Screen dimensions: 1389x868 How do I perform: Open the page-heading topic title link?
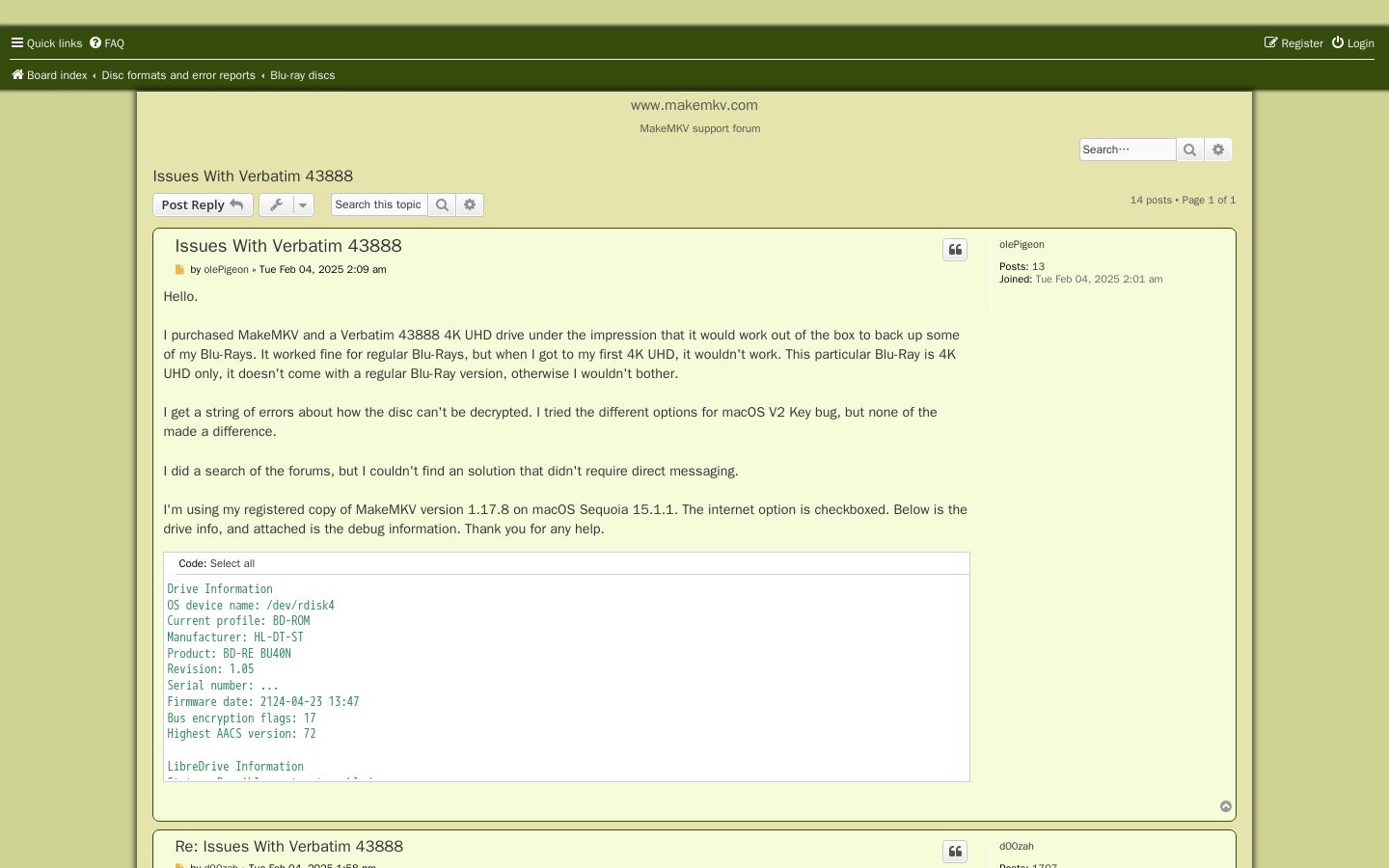point(253,176)
